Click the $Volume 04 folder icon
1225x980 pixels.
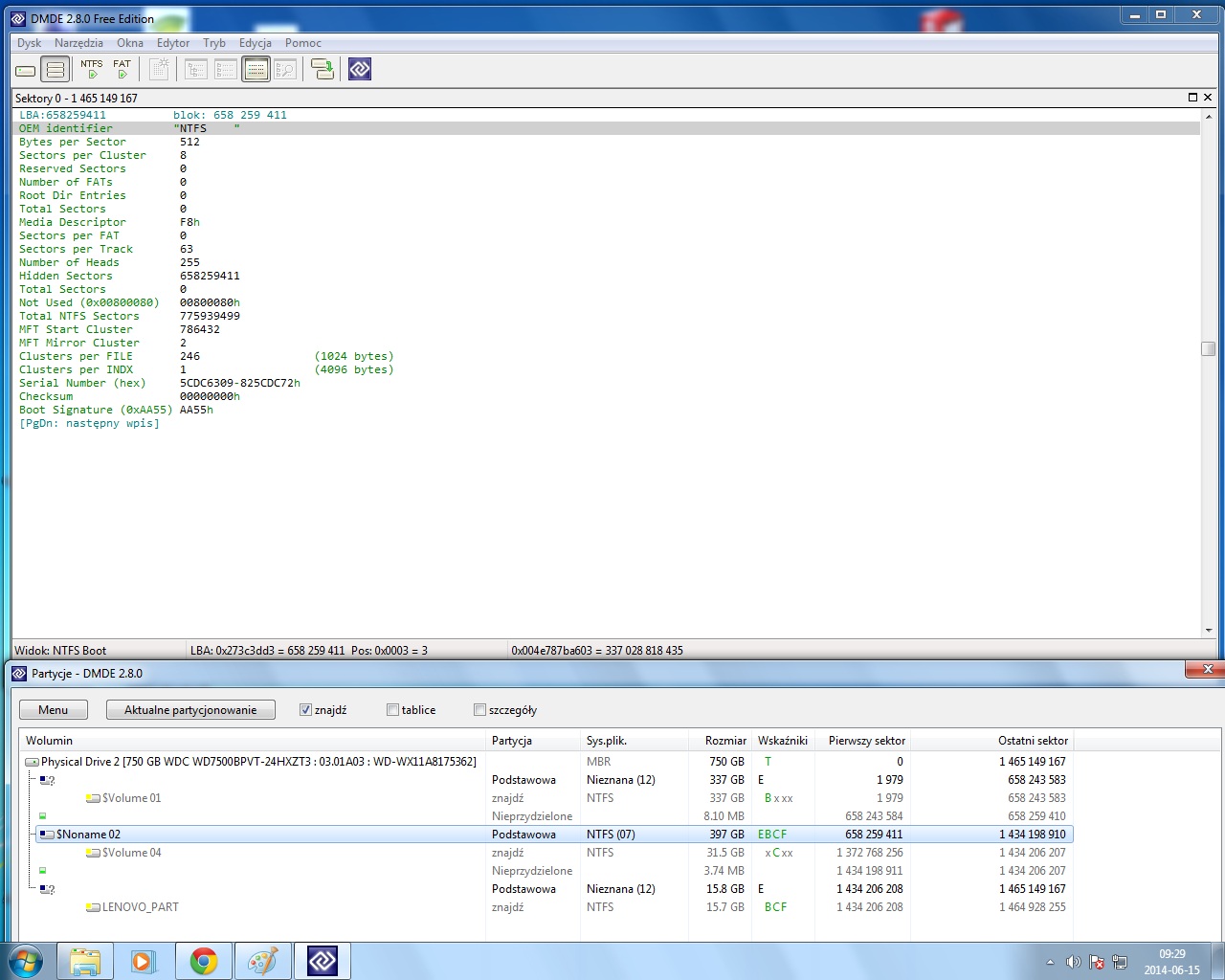(x=93, y=853)
